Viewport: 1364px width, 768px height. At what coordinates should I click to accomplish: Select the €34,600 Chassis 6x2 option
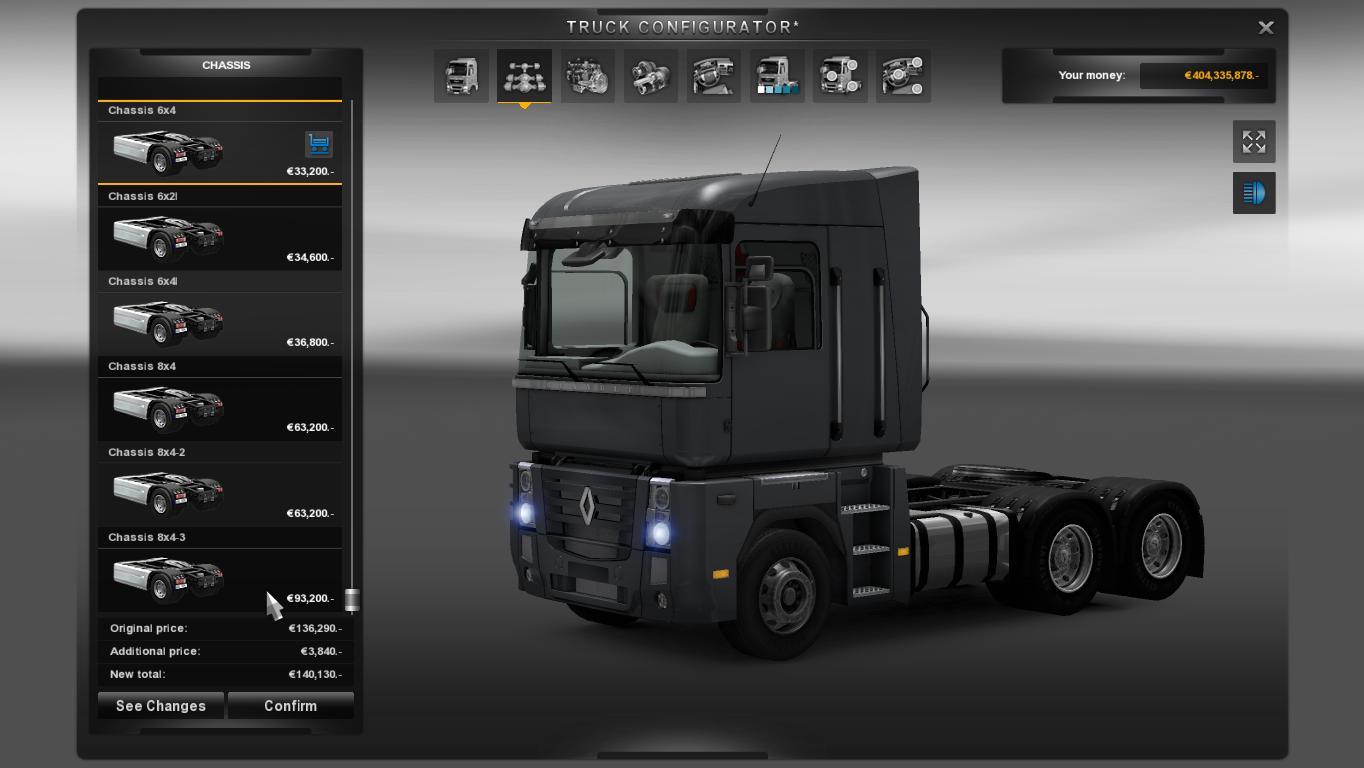point(219,238)
